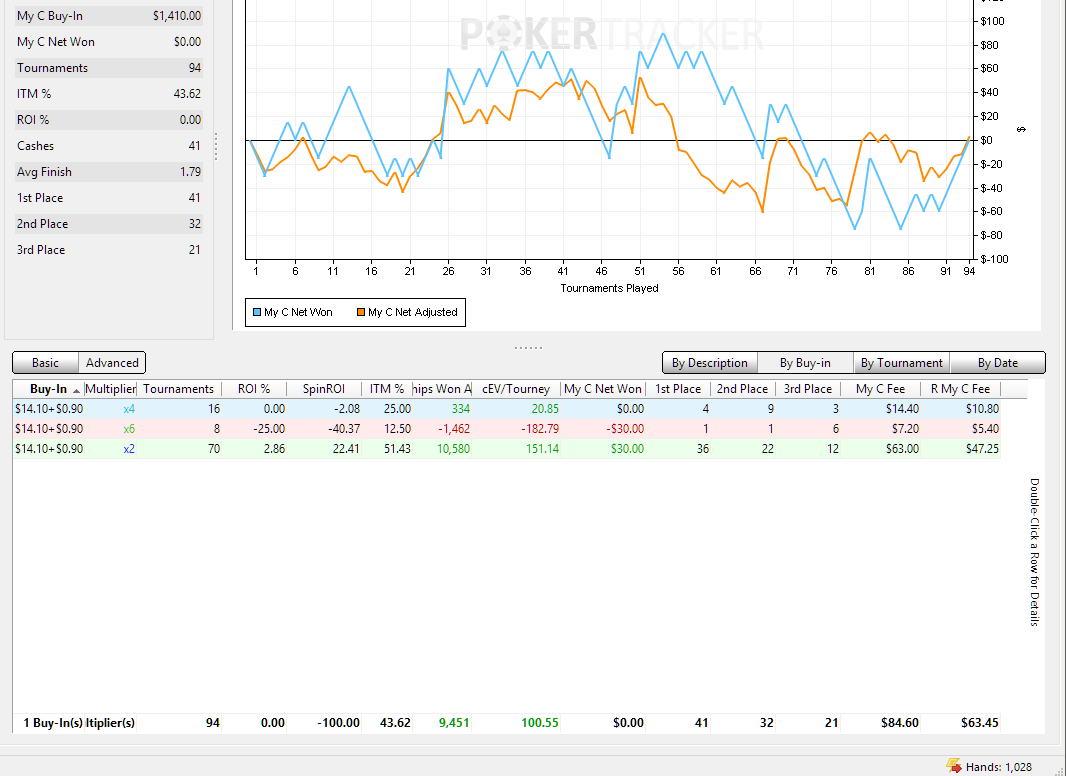Click the vertical splitter beside the stats panel

click(216, 146)
